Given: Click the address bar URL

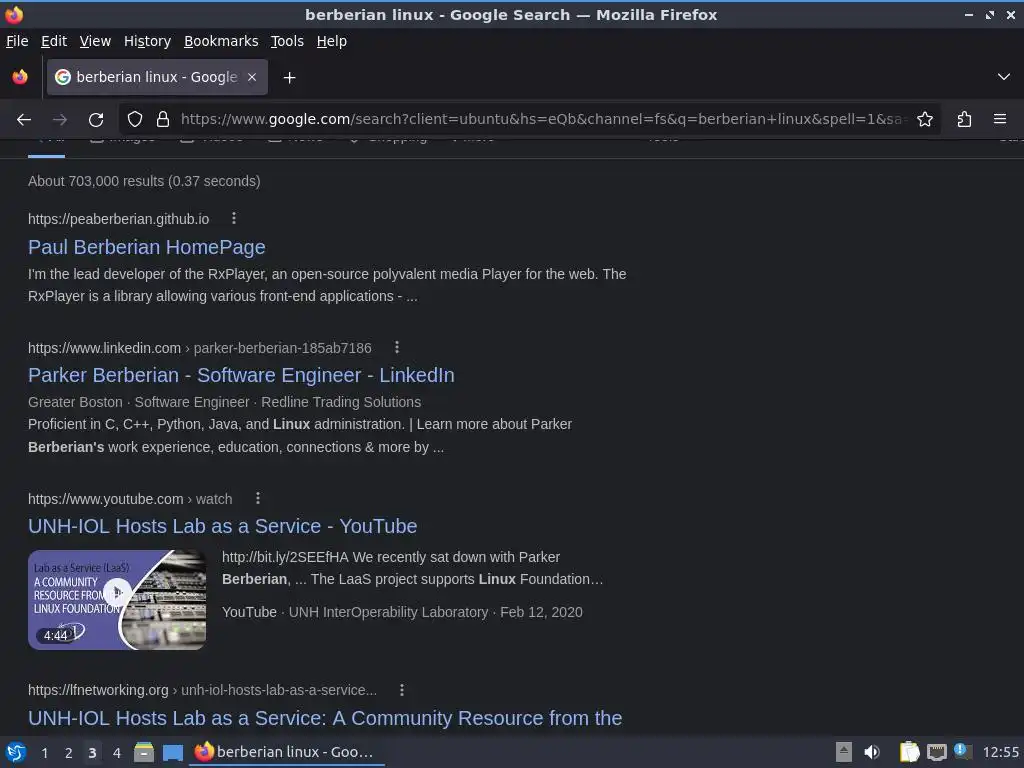Looking at the screenshot, I should click(542, 120).
